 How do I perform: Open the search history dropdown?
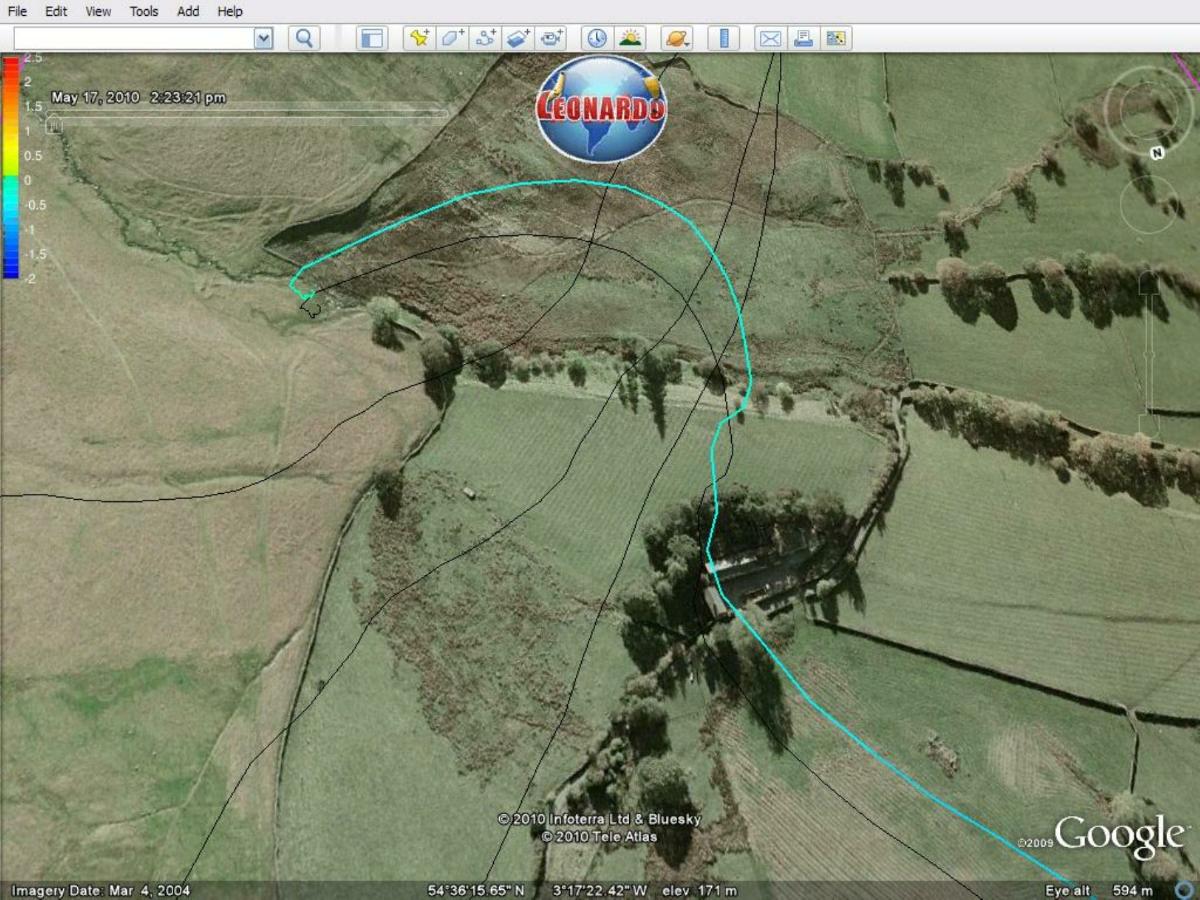tap(263, 38)
